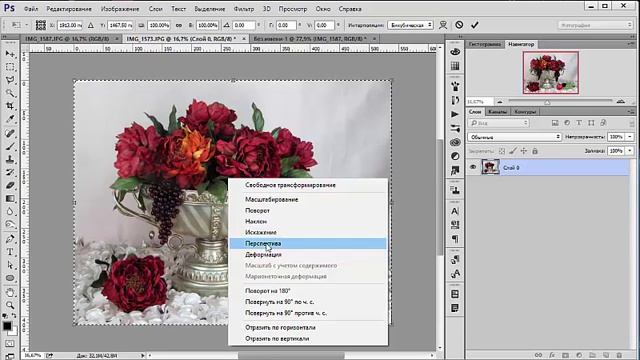Select the Gradient tool
Viewport: 640px width, 360px height.
point(10,199)
